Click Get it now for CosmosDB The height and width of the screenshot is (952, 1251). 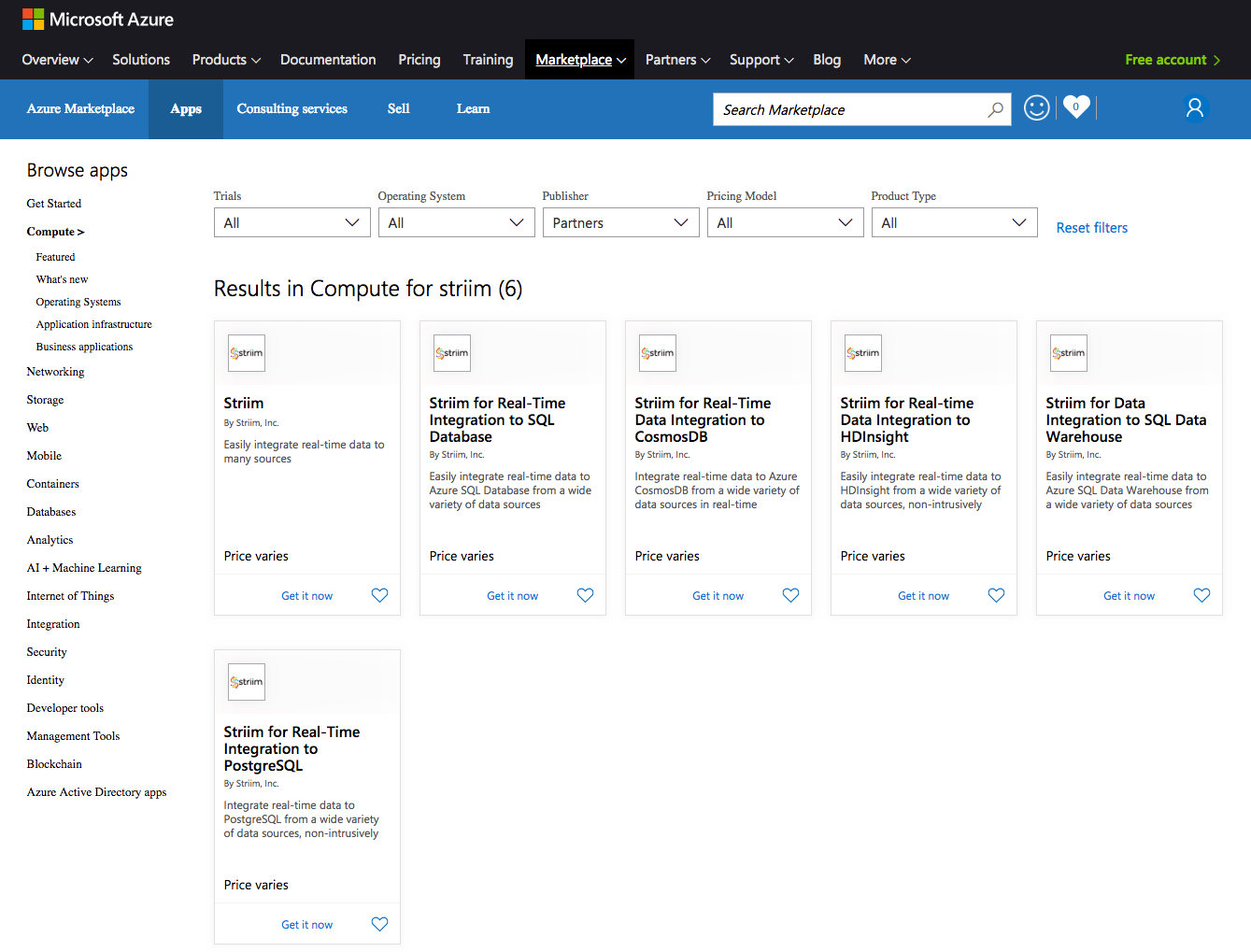(x=718, y=596)
